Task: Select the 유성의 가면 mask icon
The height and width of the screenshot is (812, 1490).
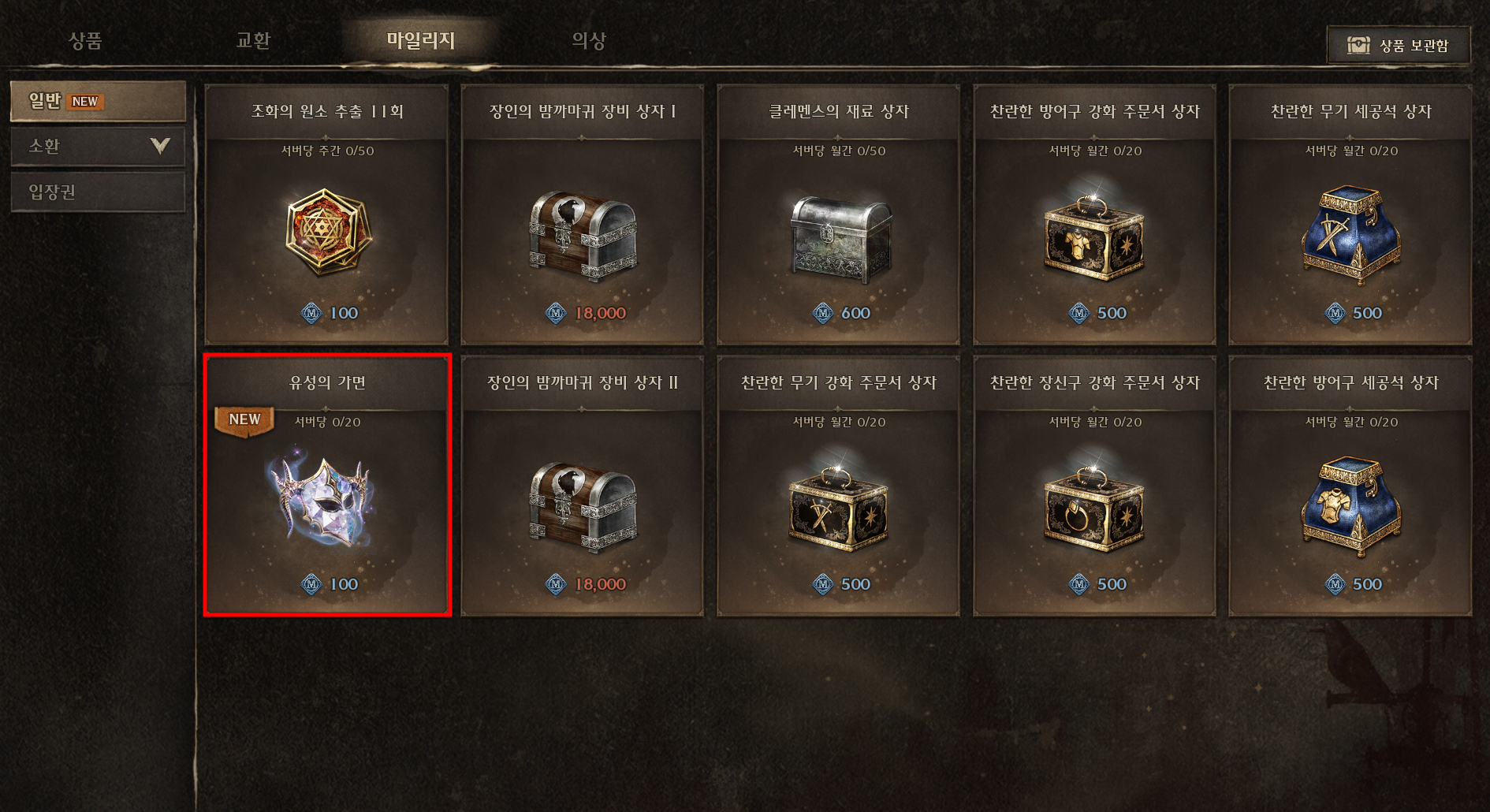Action: tap(323, 500)
